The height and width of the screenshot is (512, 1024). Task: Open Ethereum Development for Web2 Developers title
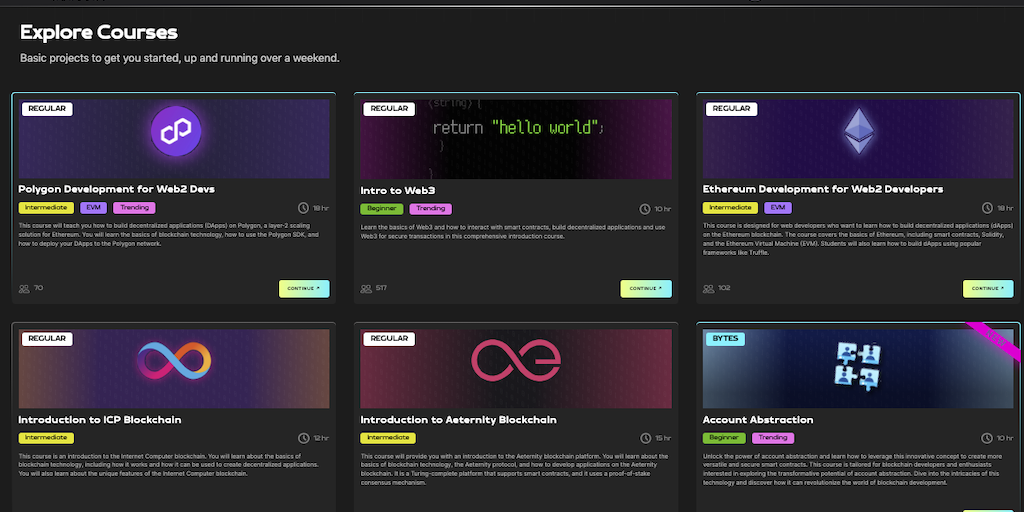coord(823,189)
